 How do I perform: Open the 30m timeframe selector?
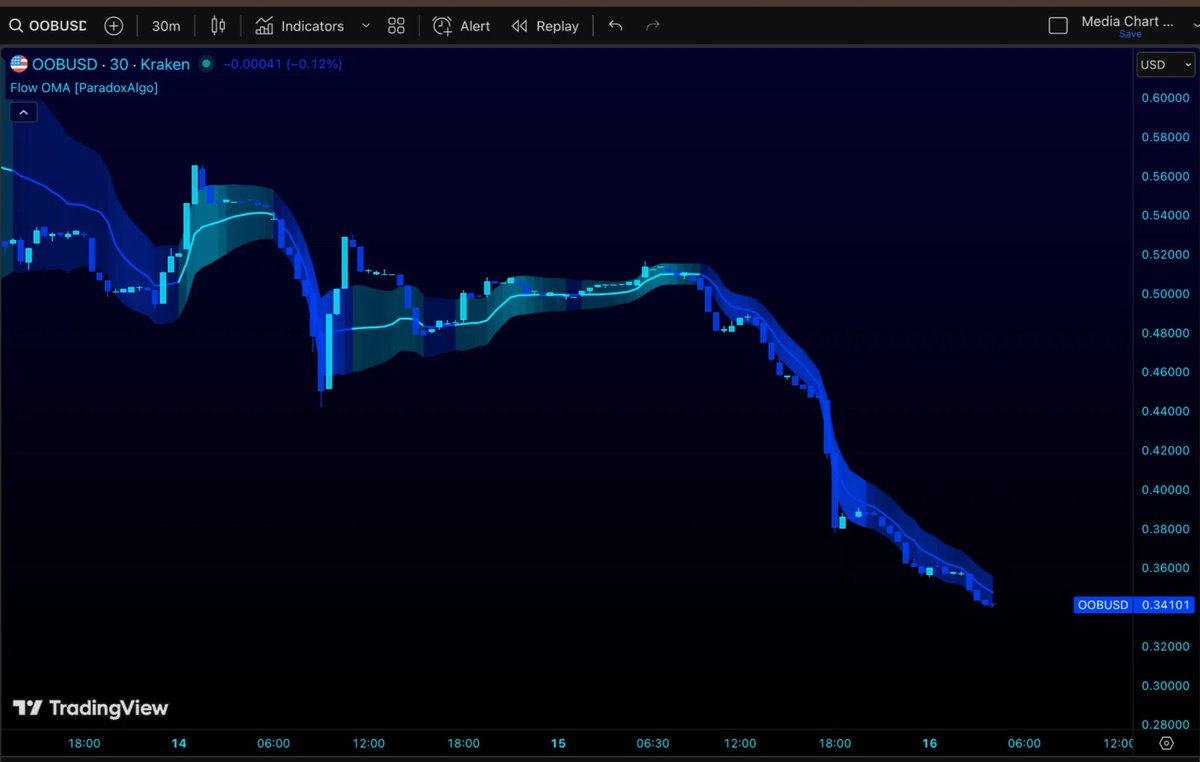click(x=166, y=26)
